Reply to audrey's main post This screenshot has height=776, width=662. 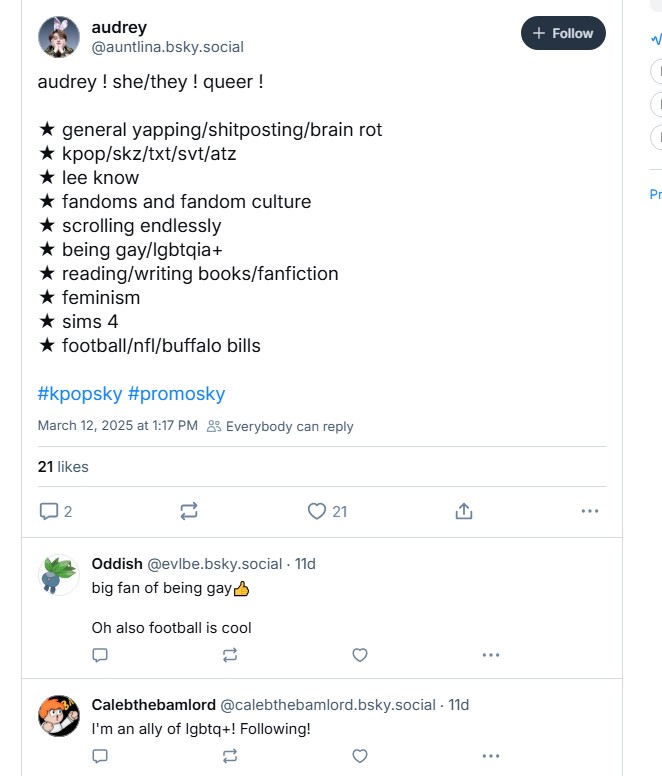(49, 511)
